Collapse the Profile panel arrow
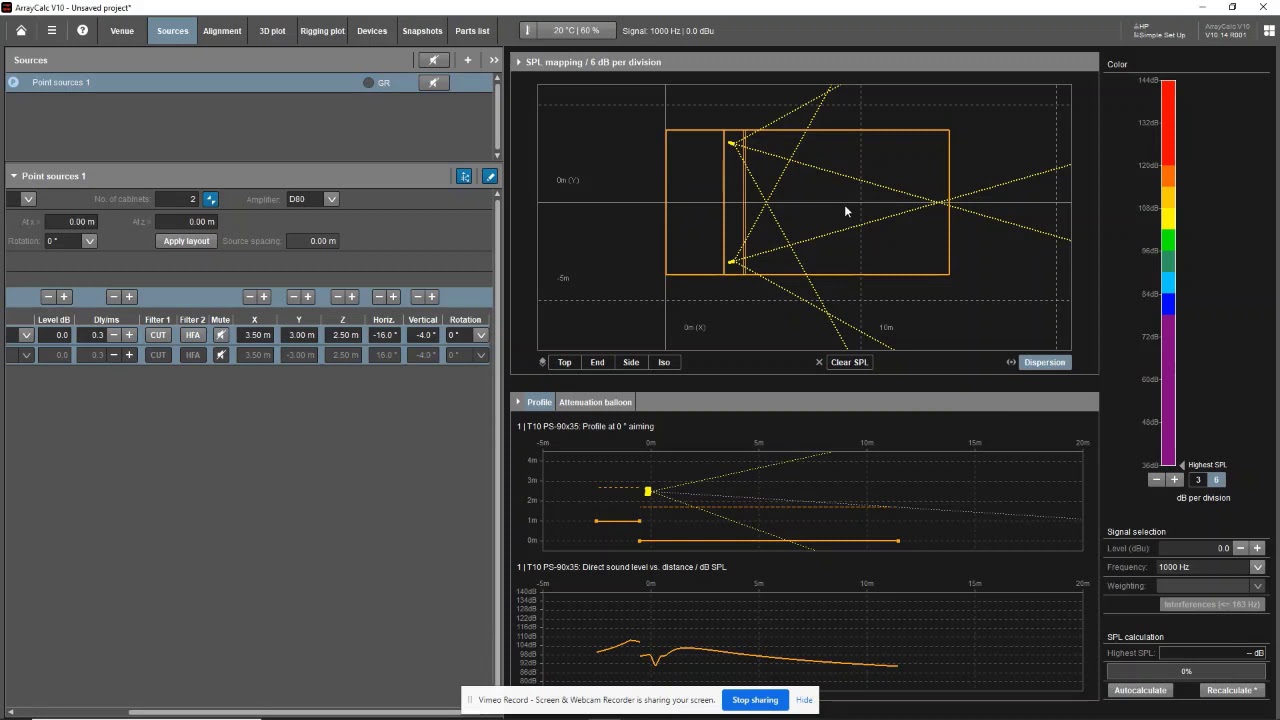 pos(518,402)
